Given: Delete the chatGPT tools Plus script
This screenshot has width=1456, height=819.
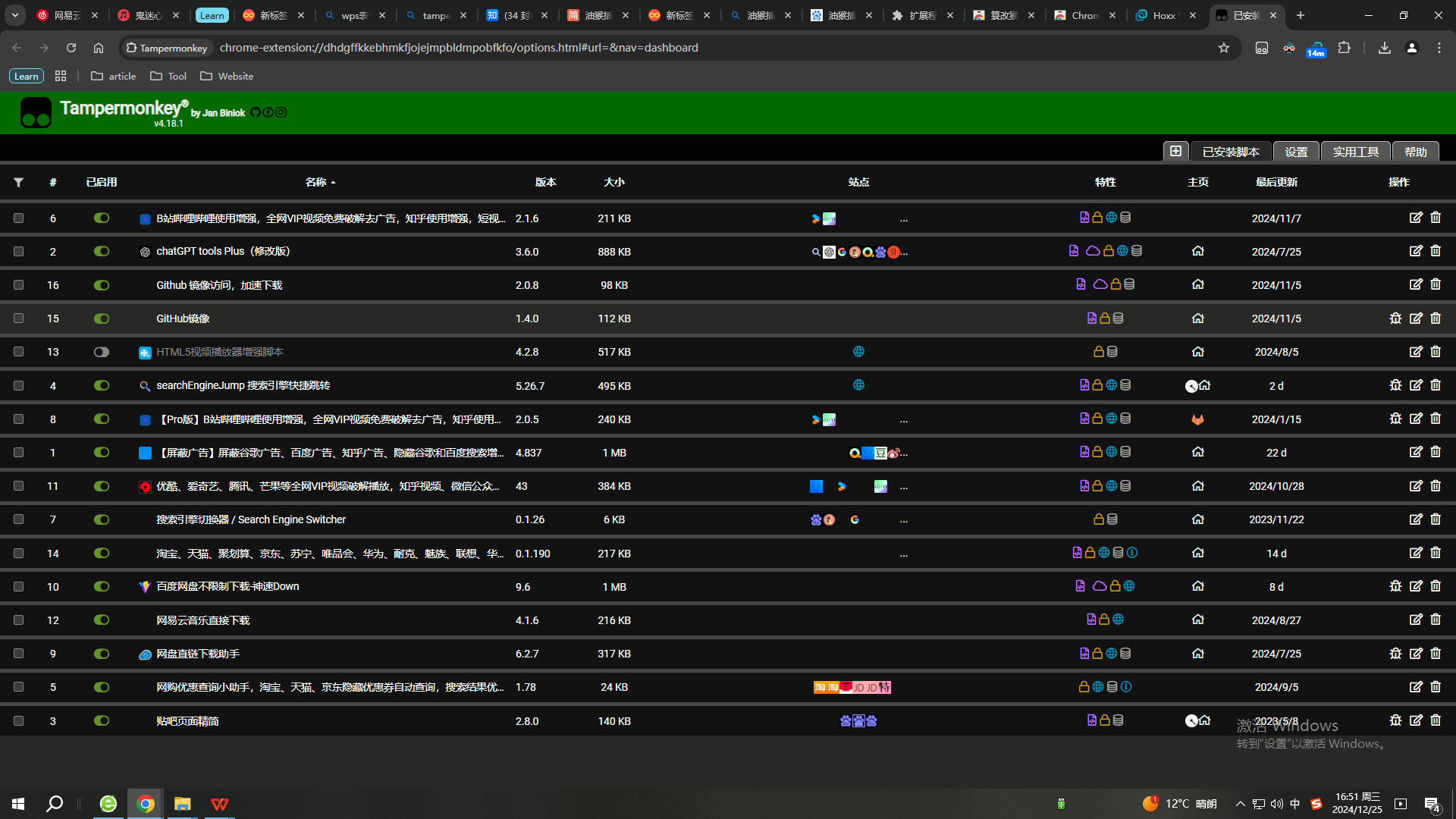Looking at the screenshot, I should [x=1436, y=251].
